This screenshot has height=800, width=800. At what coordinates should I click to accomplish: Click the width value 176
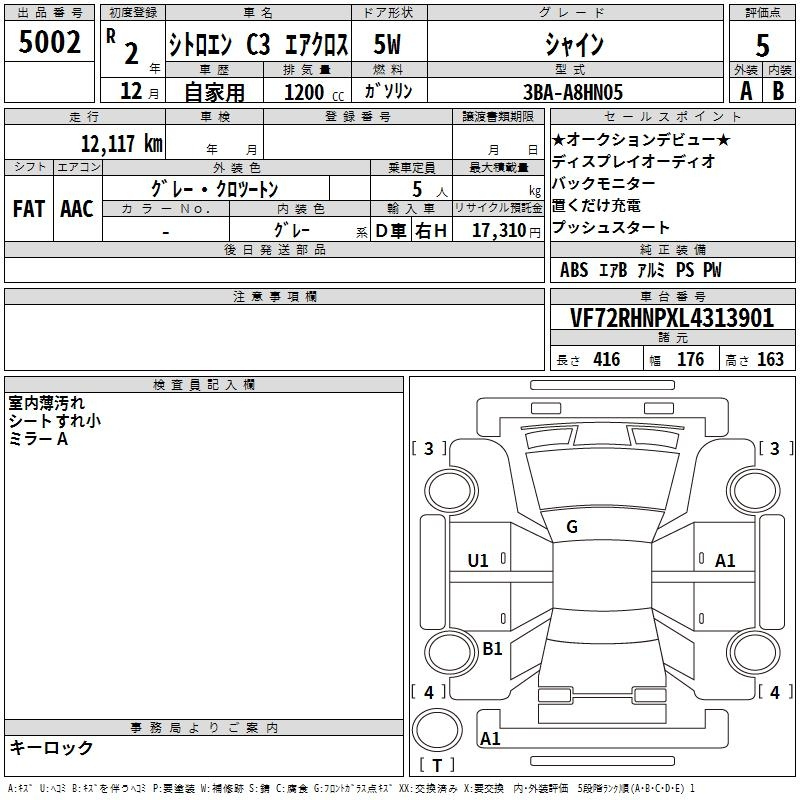click(690, 359)
